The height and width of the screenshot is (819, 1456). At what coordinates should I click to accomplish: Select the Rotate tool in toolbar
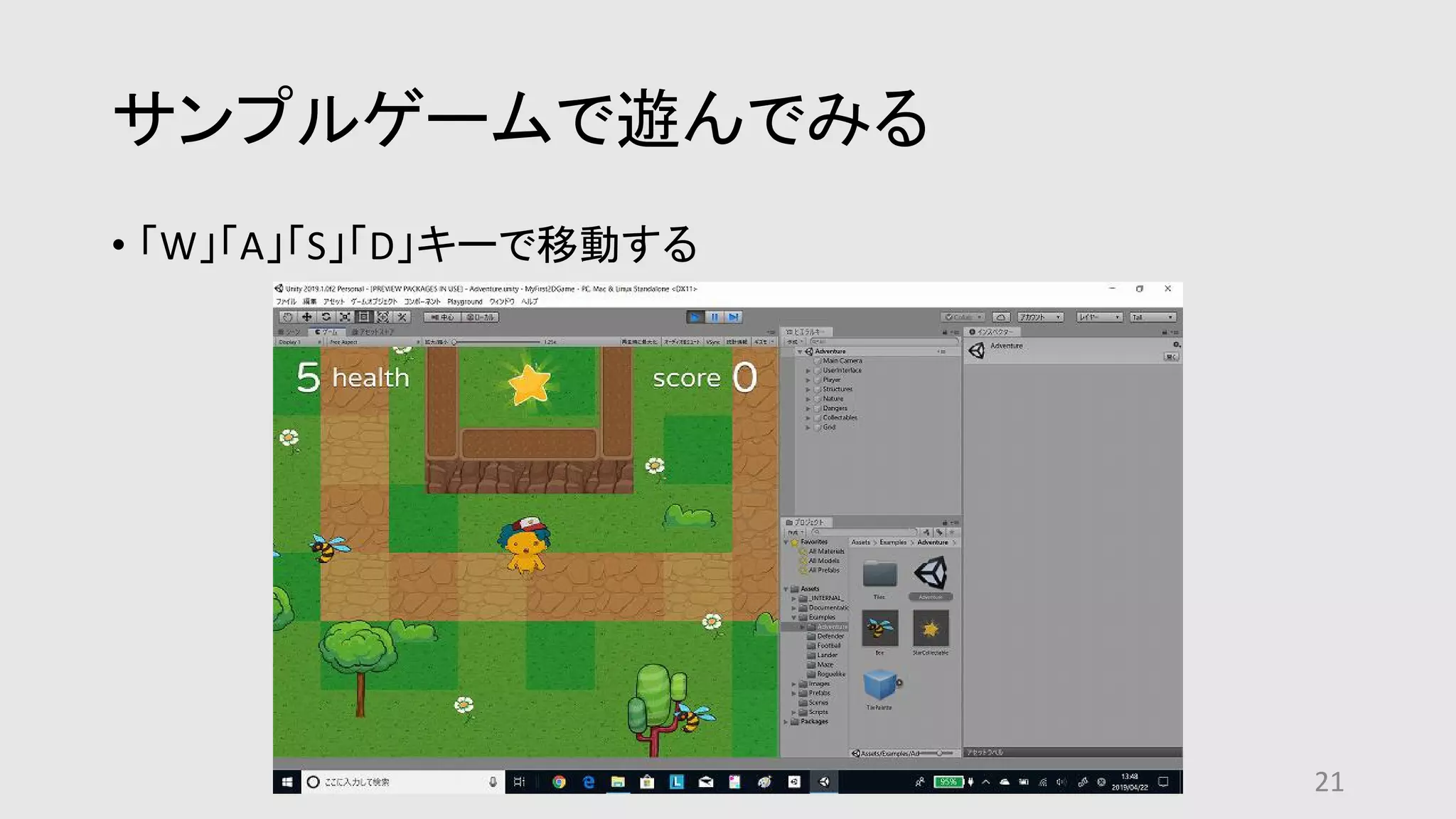pos(326,317)
